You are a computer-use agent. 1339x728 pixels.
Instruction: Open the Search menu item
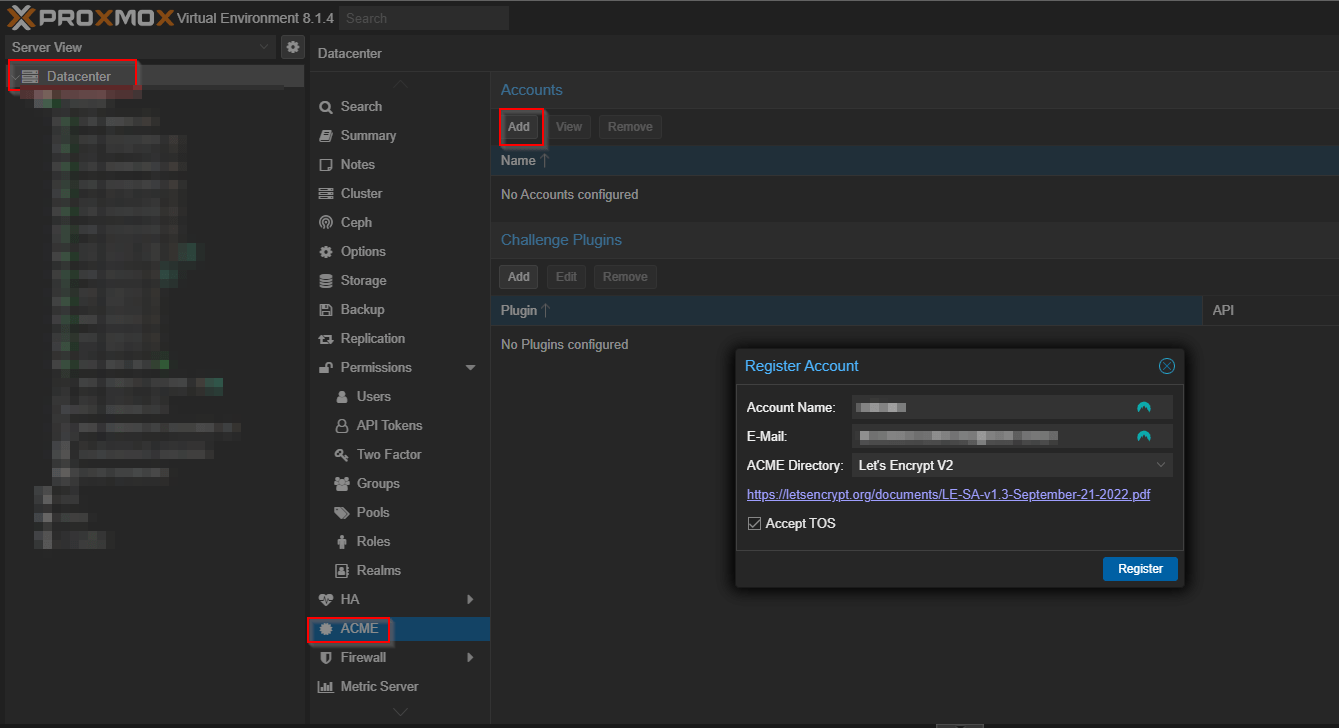pos(361,106)
